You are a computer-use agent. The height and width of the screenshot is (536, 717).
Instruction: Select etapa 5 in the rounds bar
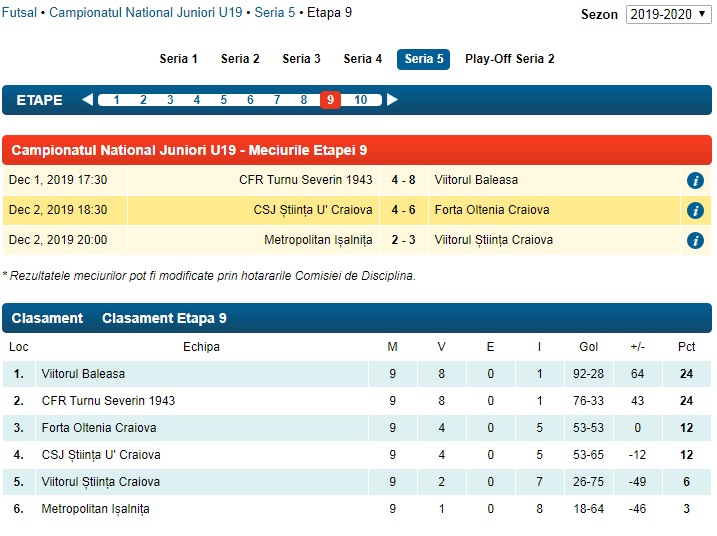point(223,100)
